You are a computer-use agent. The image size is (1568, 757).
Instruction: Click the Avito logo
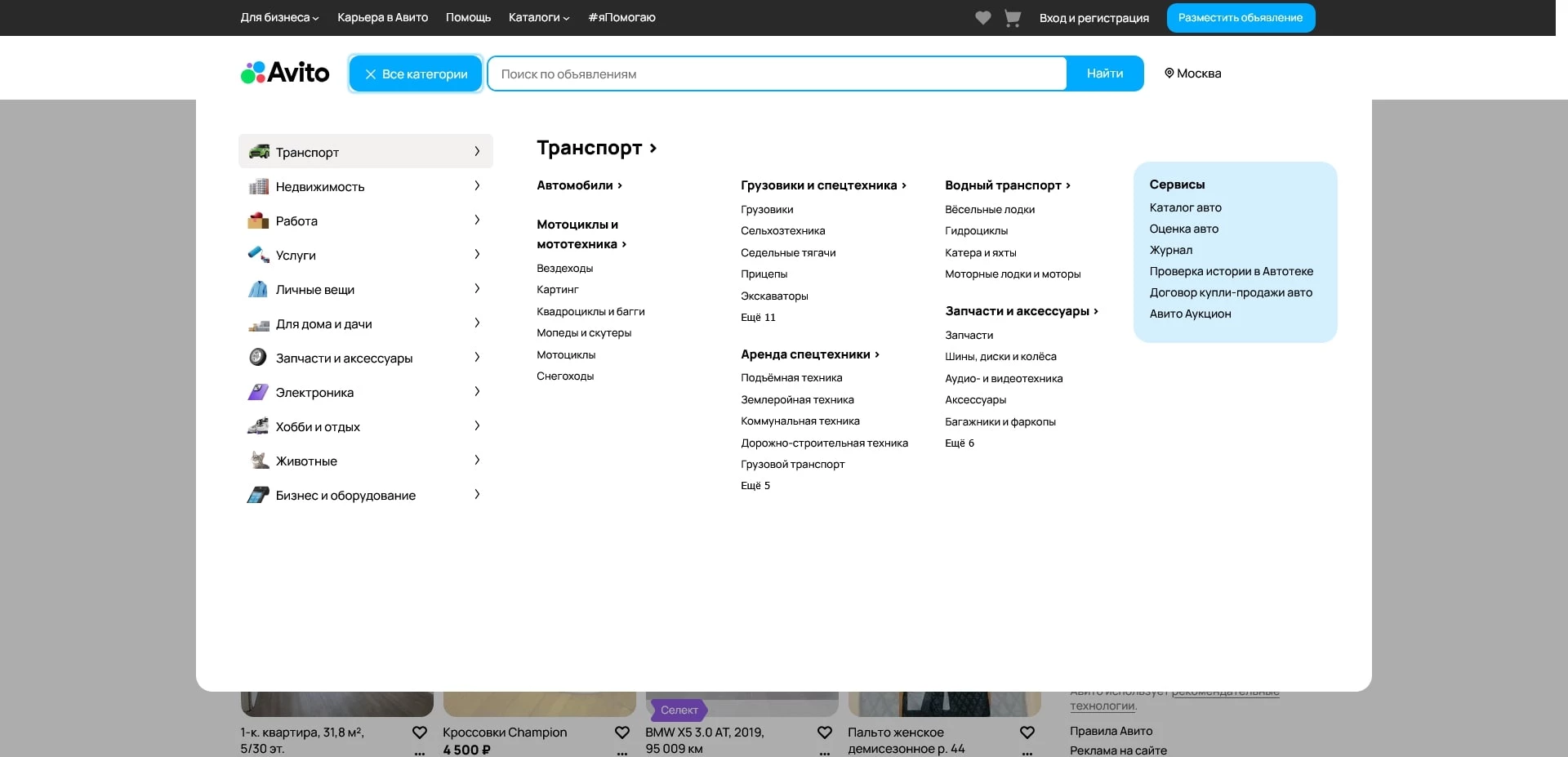pos(285,73)
